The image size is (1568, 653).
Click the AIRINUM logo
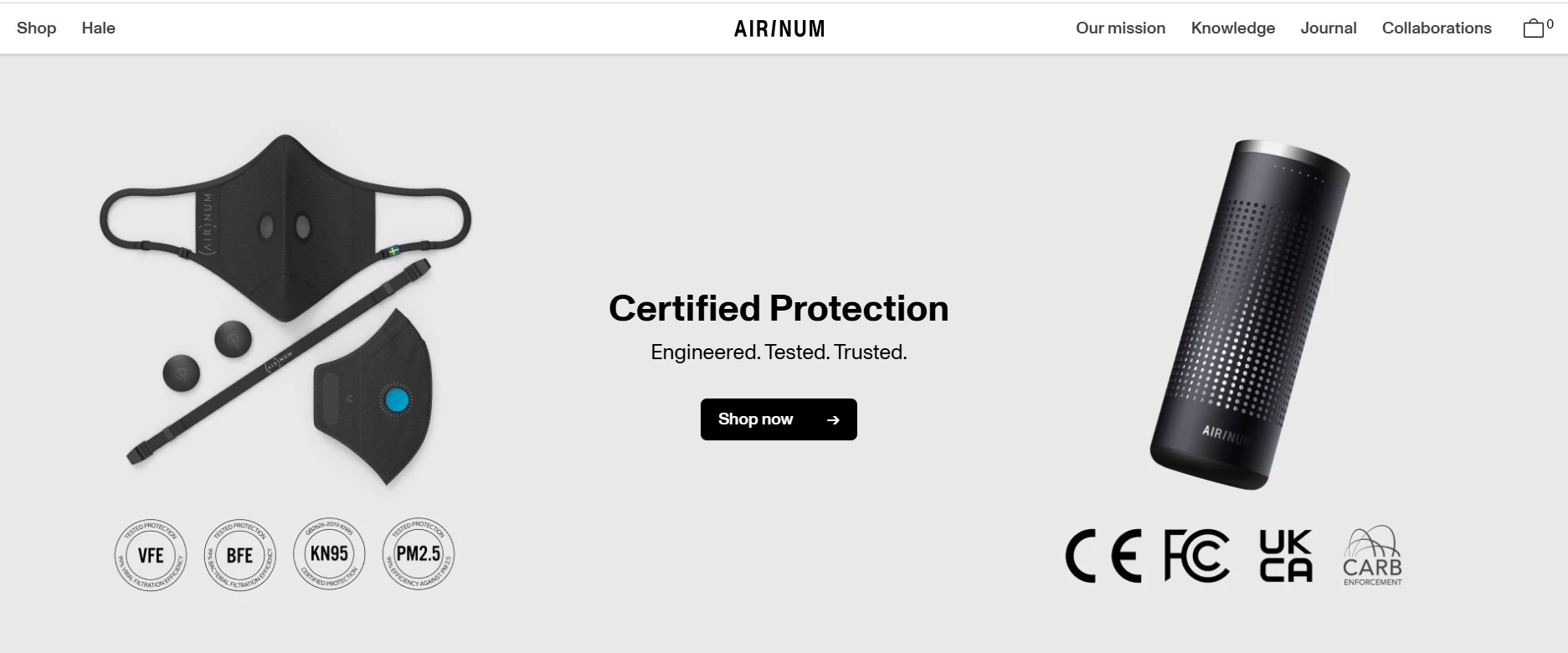(x=778, y=28)
